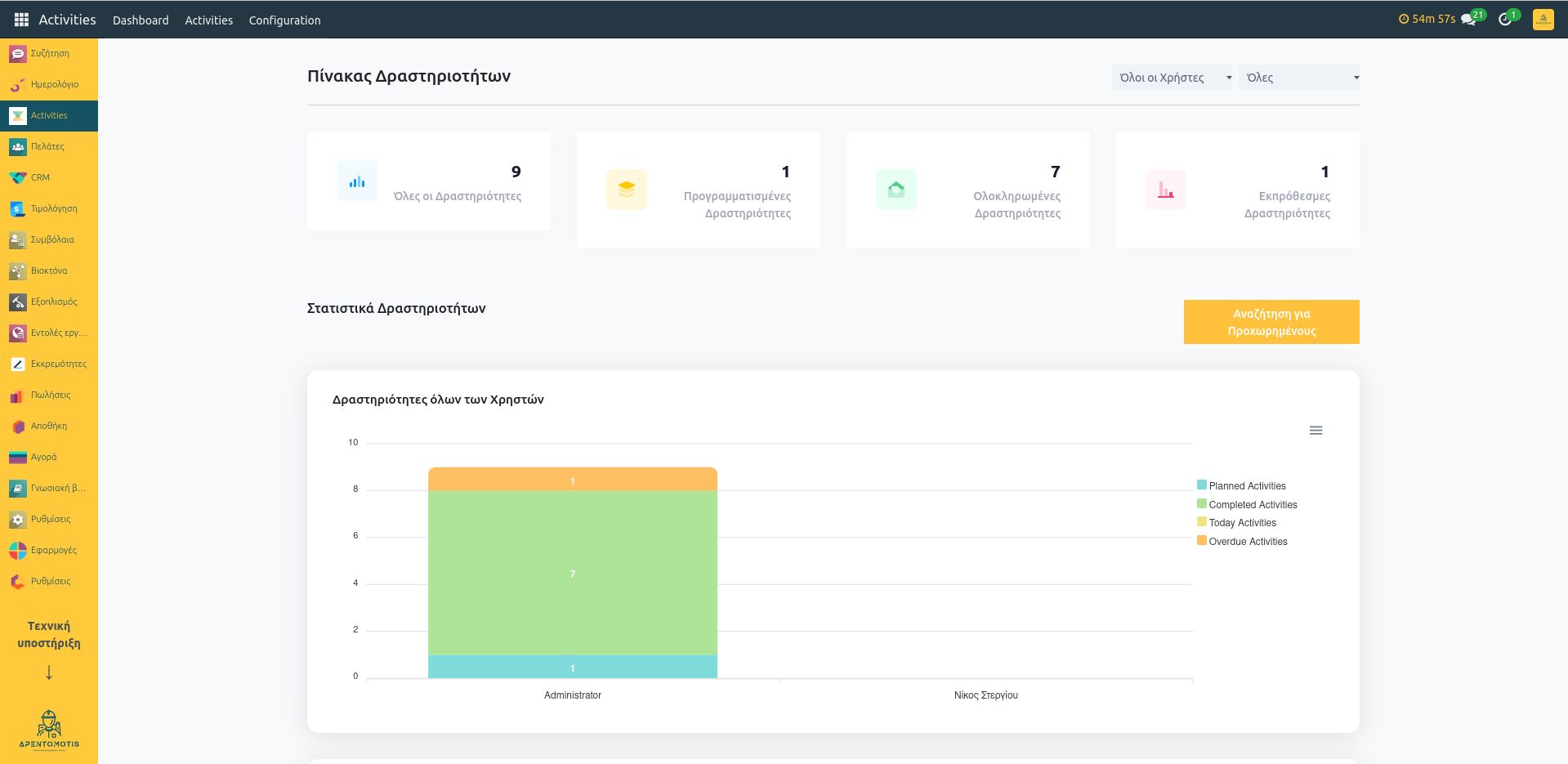Click orange overdue bar segment for Administrator
The image size is (1568, 764).
[573, 480]
